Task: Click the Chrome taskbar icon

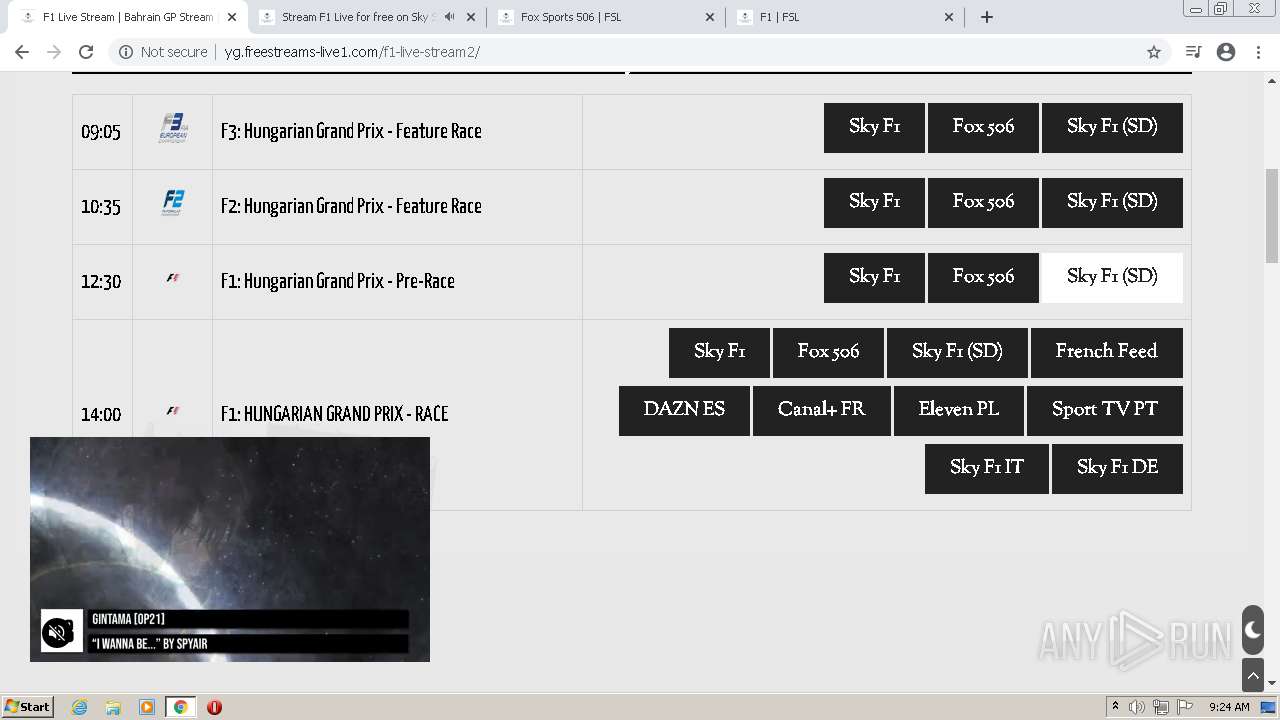Action: coord(181,707)
